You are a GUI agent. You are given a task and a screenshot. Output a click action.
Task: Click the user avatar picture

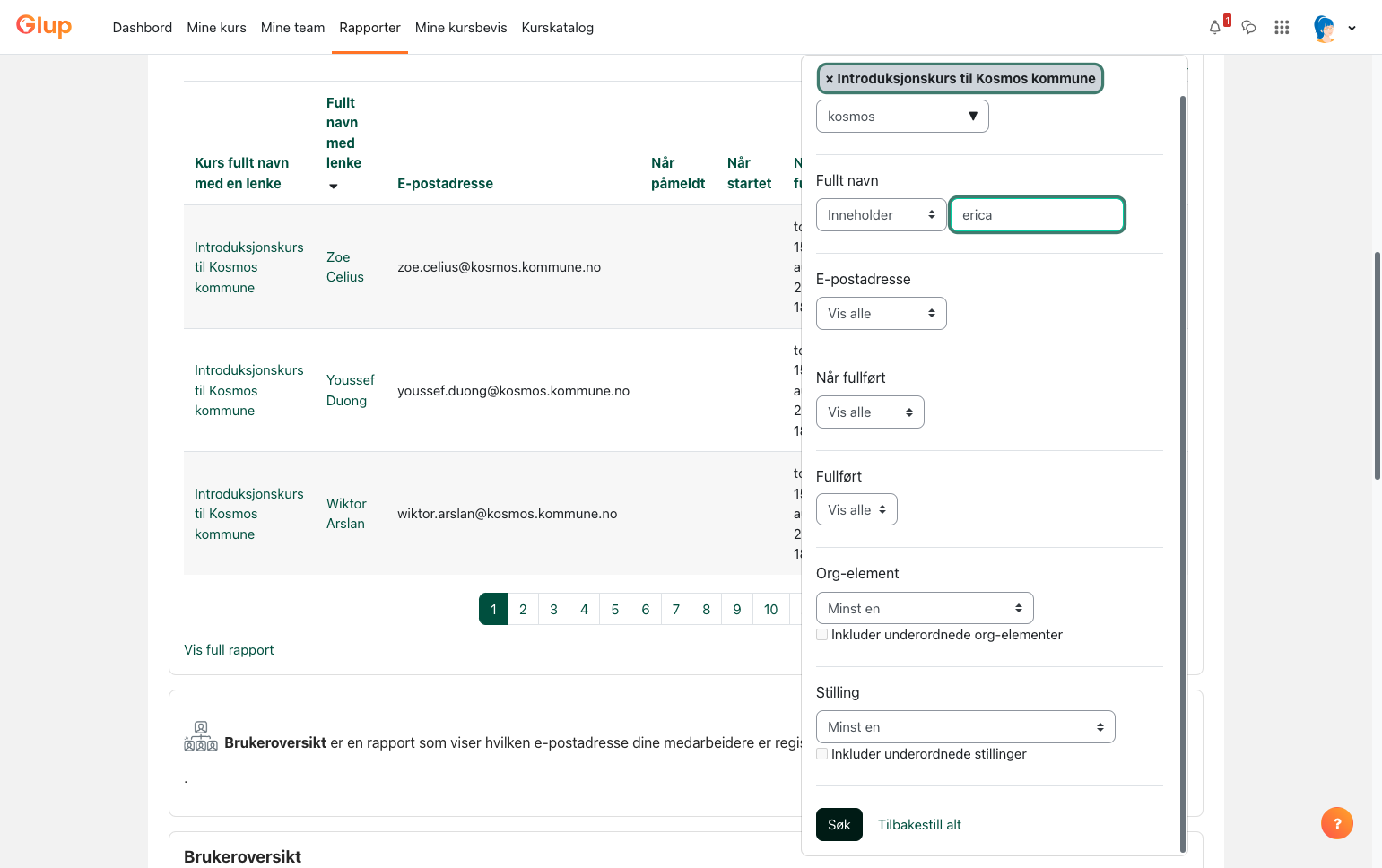(1325, 28)
